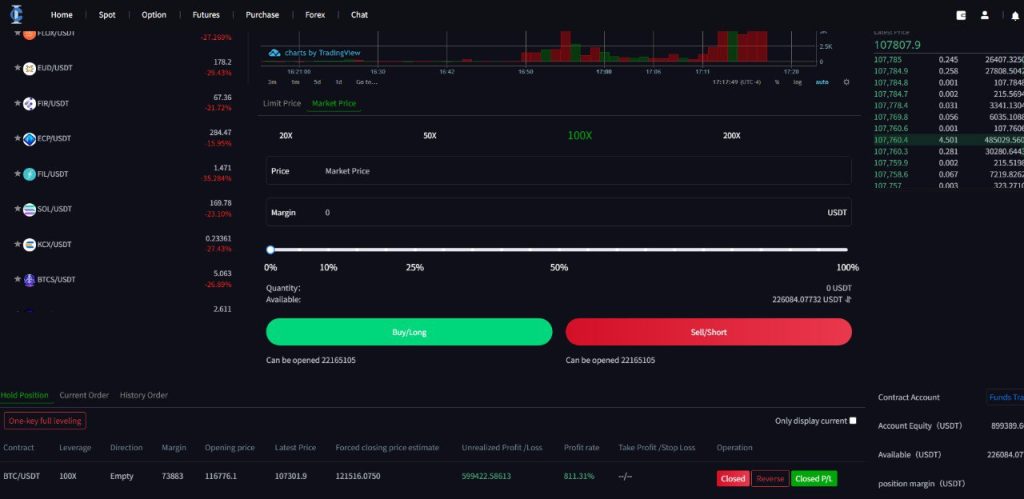The image size is (1024, 499).
Task: Open the wallet icon in the header
Action: [962, 15]
